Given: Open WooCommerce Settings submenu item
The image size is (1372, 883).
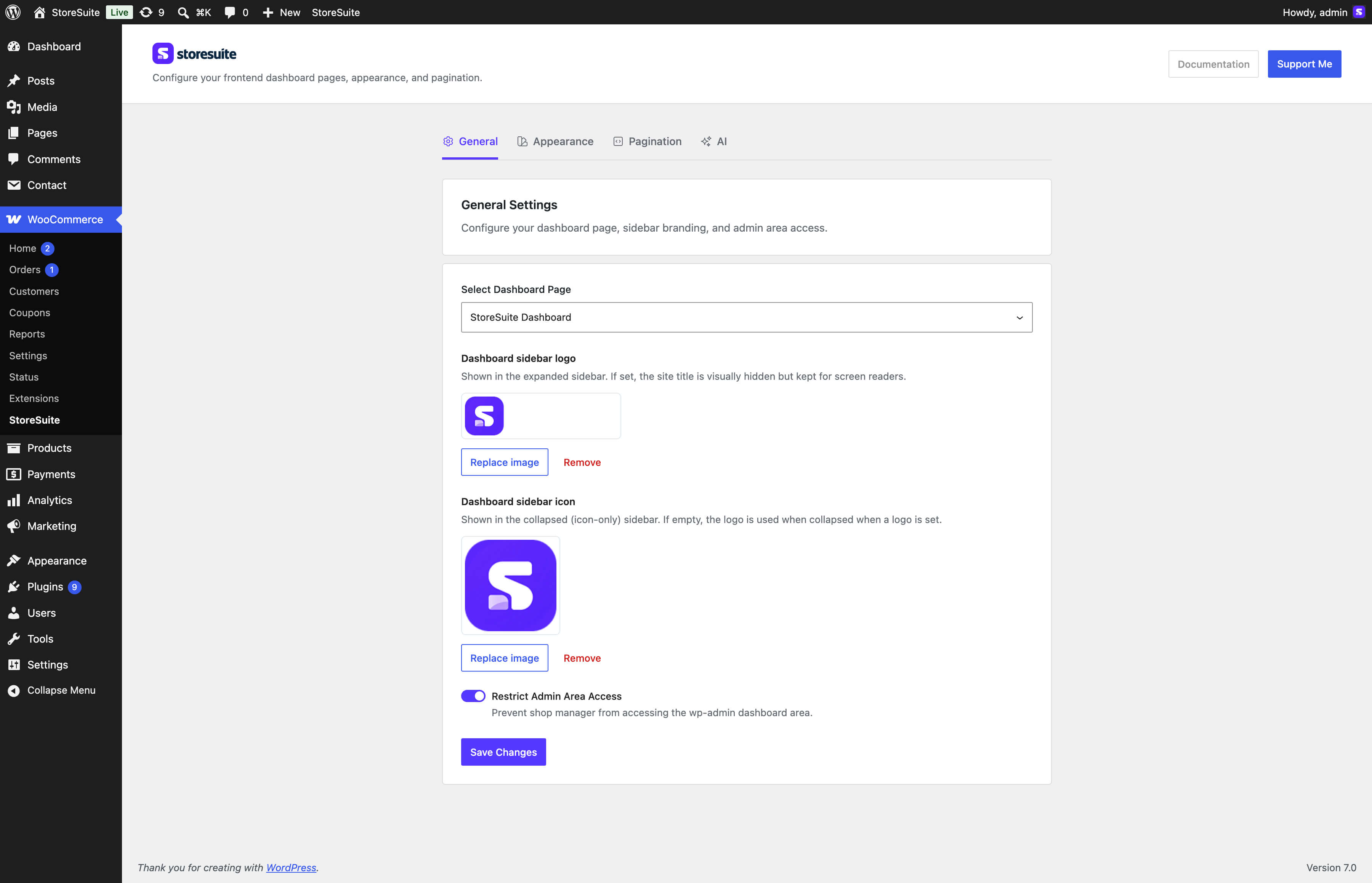Looking at the screenshot, I should tap(28, 355).
